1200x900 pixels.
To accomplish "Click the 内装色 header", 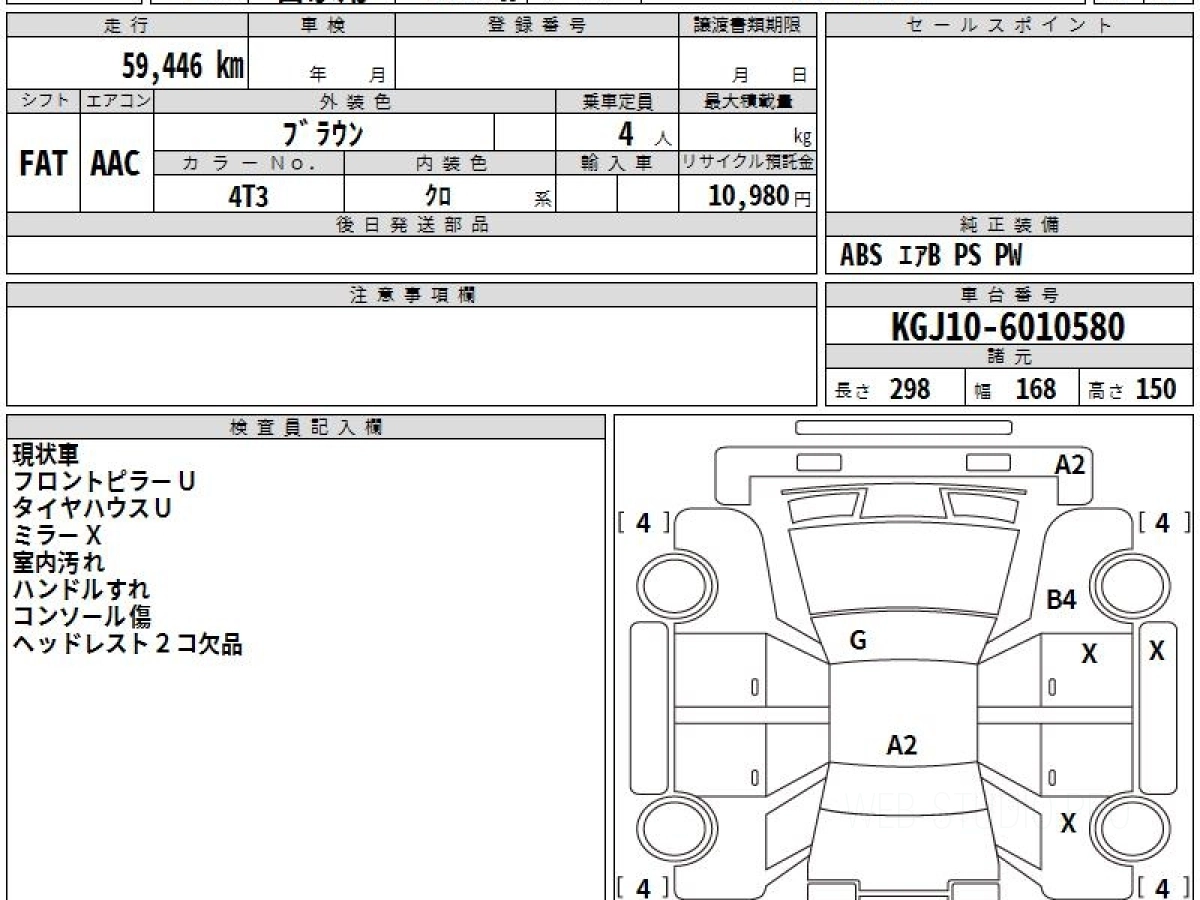I will tap(450, 164).
